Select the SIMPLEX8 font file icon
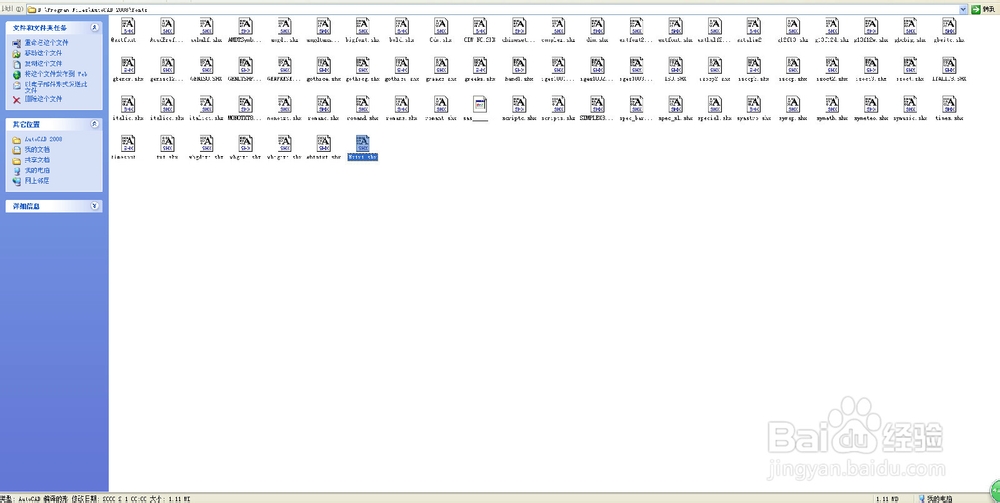1000x503 pixels. pyautogui.click(x=597, y=105)
